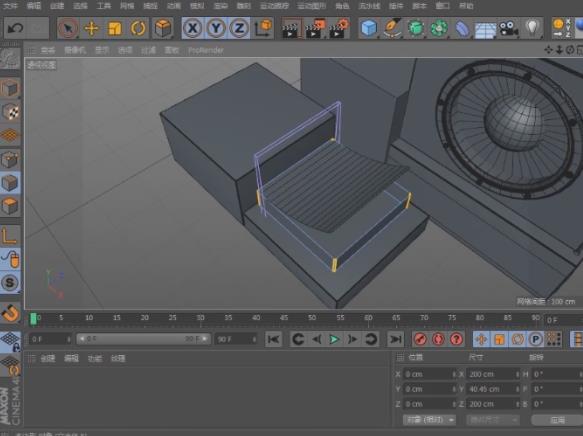
Task: Go to start of animation
Action: pos(273,339)
